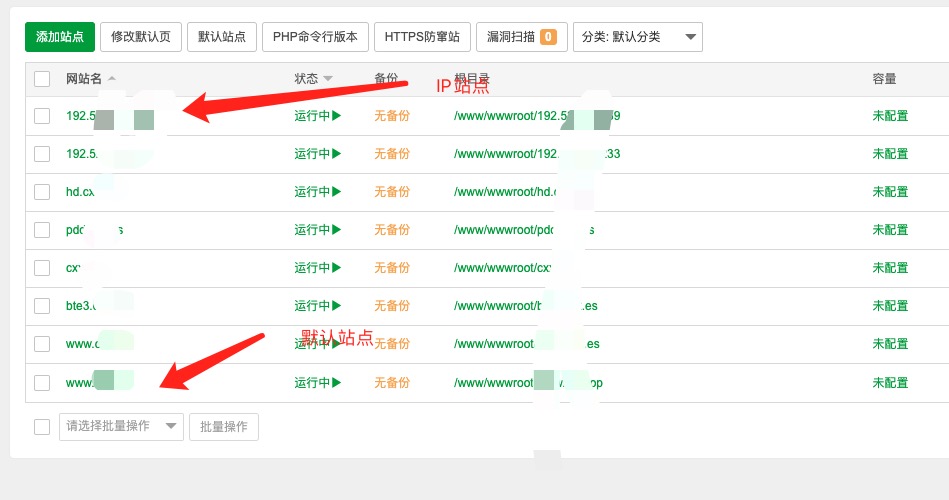Open the 分类: 默认分类 dropdown

coord(637,37)
